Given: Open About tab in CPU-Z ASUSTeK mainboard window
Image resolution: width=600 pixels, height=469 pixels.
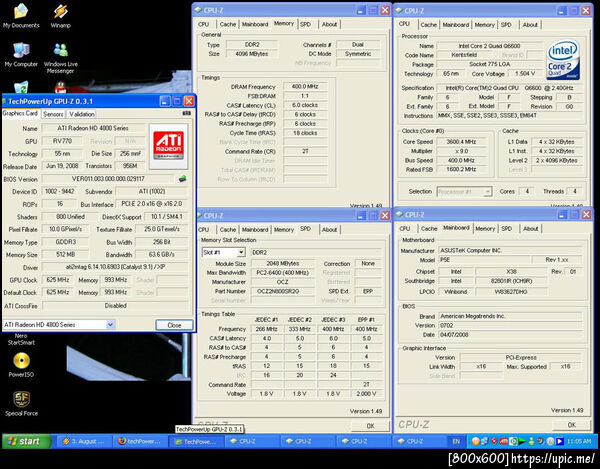Looking at the screenshot, I should click(530, 228).
